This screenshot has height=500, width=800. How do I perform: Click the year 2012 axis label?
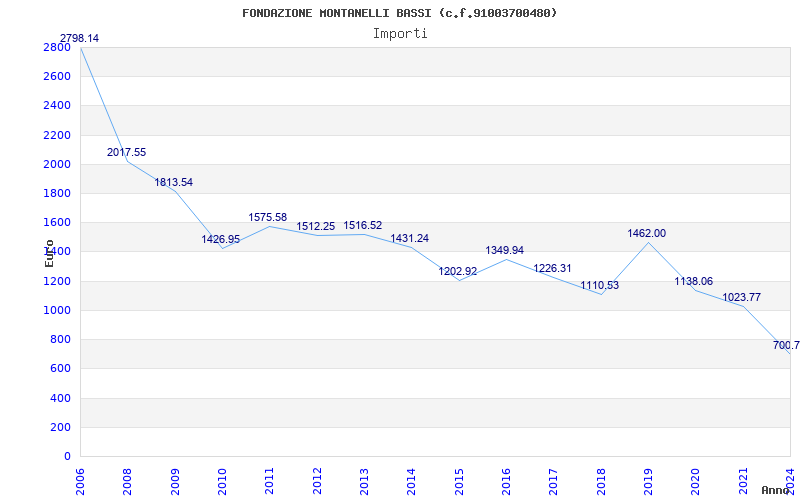(317, 481)
